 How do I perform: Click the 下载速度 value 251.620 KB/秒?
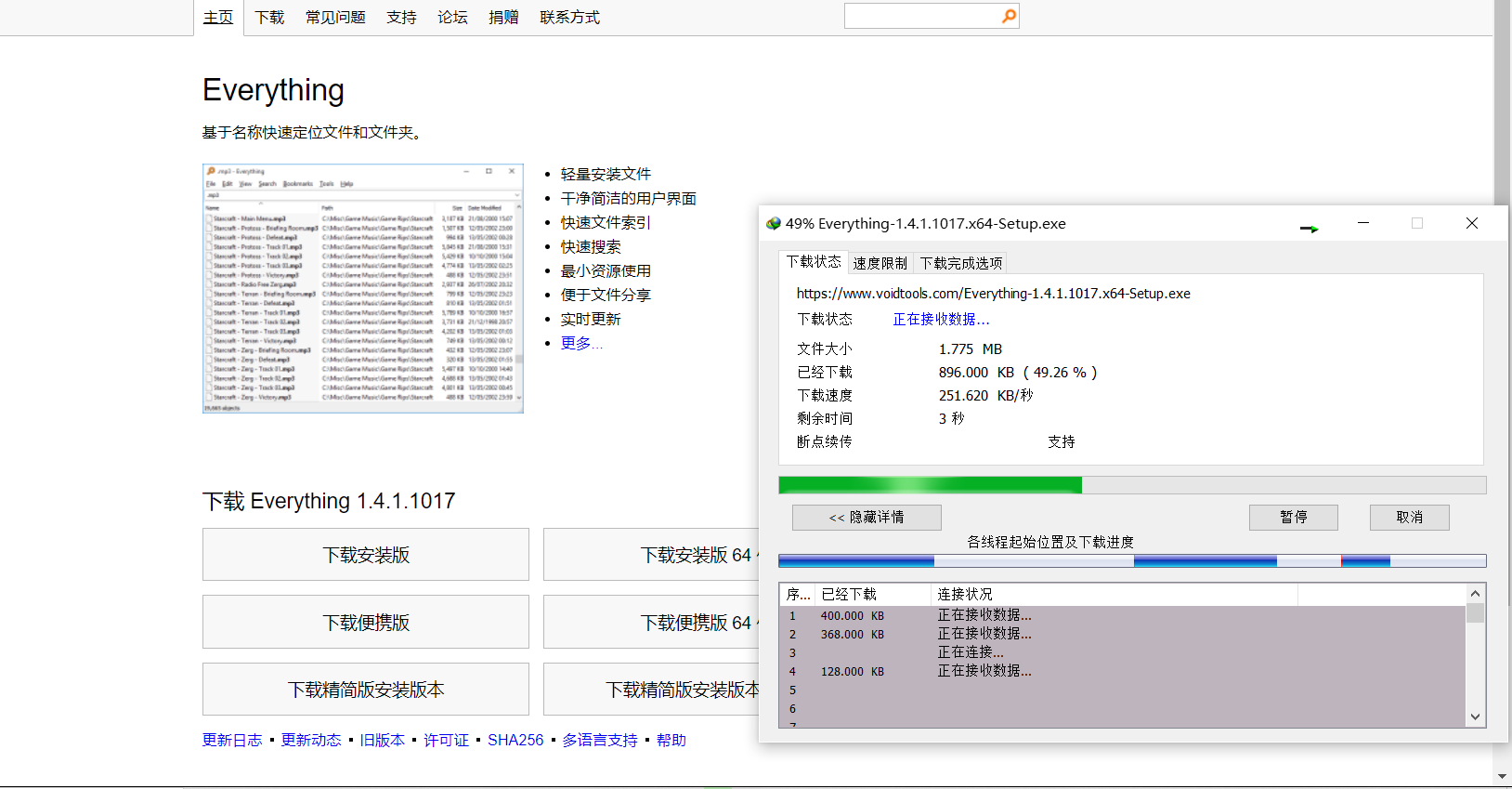(x=985, y=395)
